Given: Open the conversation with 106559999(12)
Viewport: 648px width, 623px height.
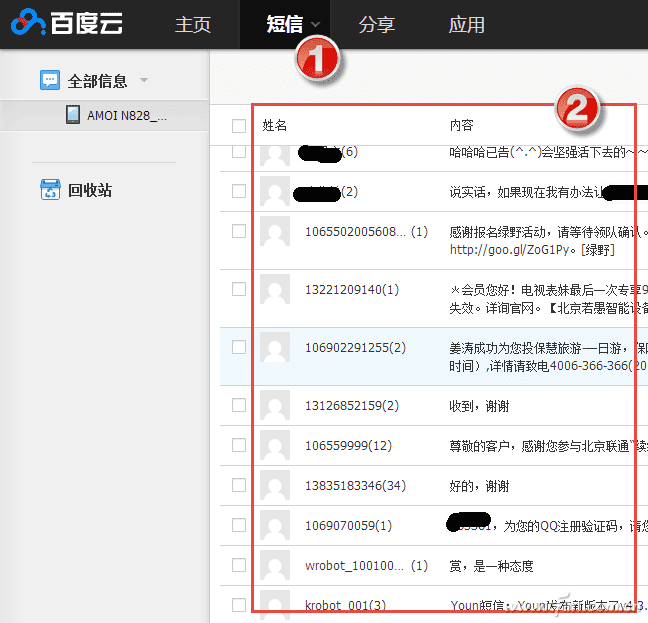Looking at the screenshot, I should click(348, 446).
